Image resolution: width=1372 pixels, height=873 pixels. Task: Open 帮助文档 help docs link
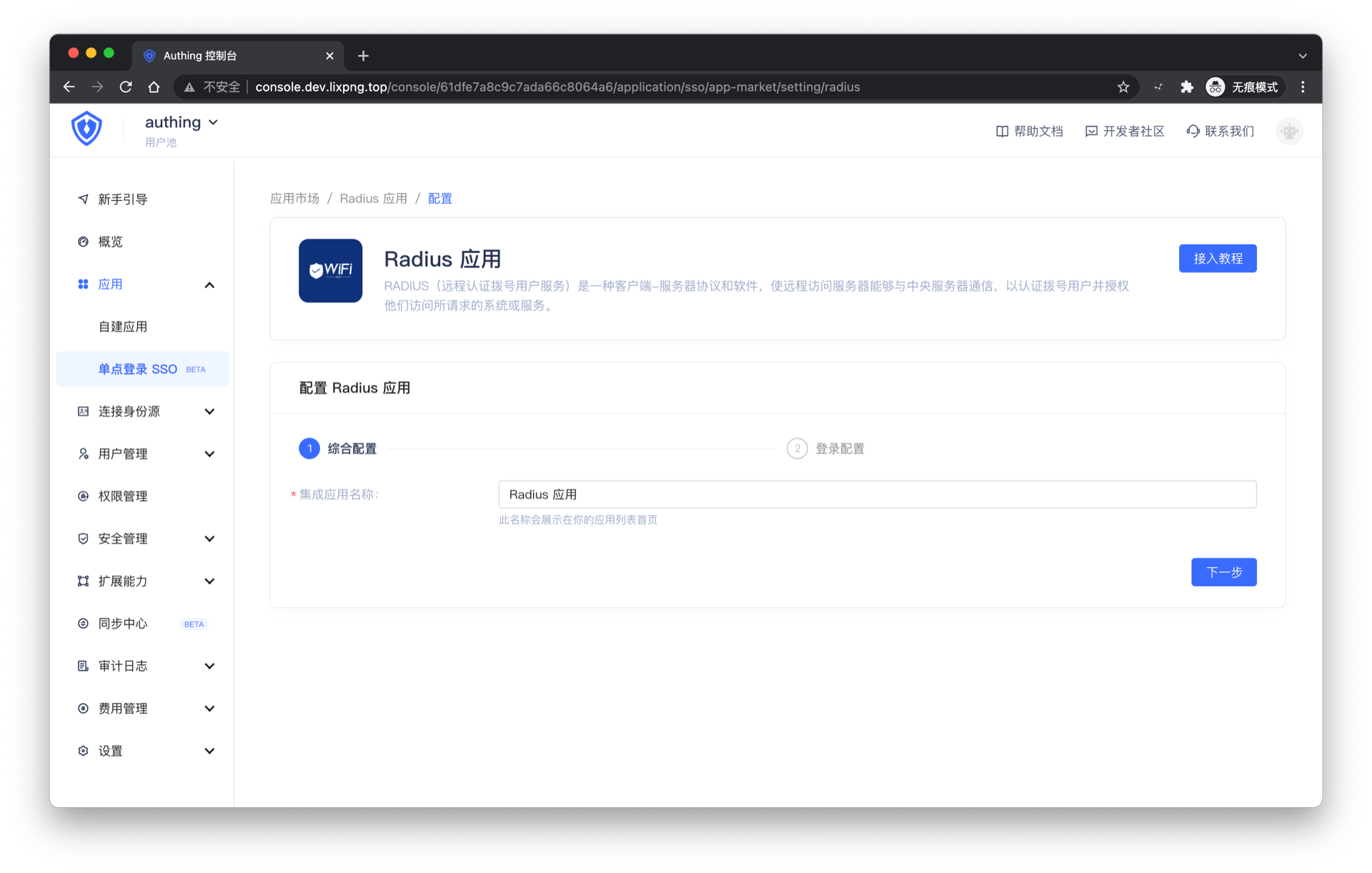(1030, 132)
